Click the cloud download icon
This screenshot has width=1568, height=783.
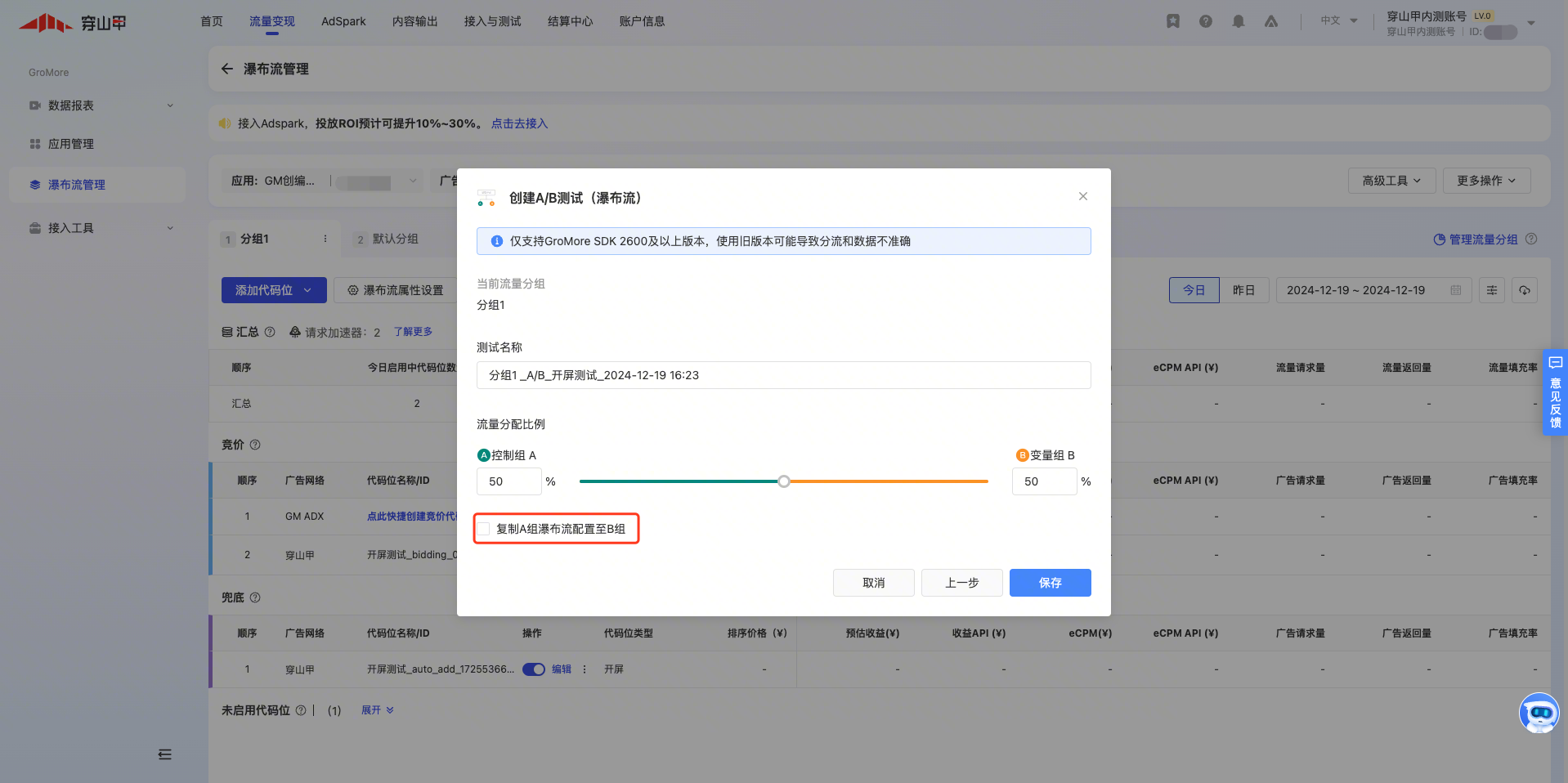[x=1525, y=290]
